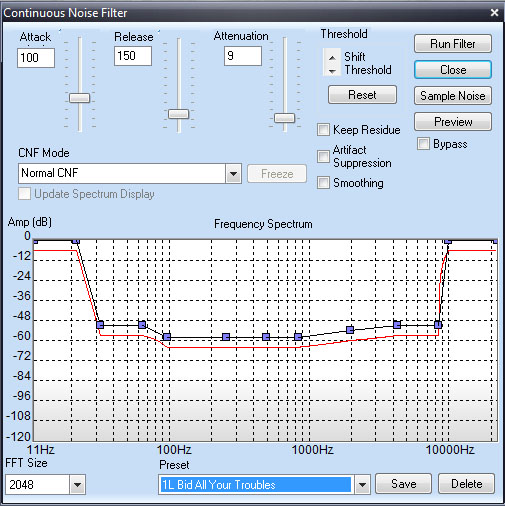
Task: Save the current preset
Action: click(x=403, y=484)
